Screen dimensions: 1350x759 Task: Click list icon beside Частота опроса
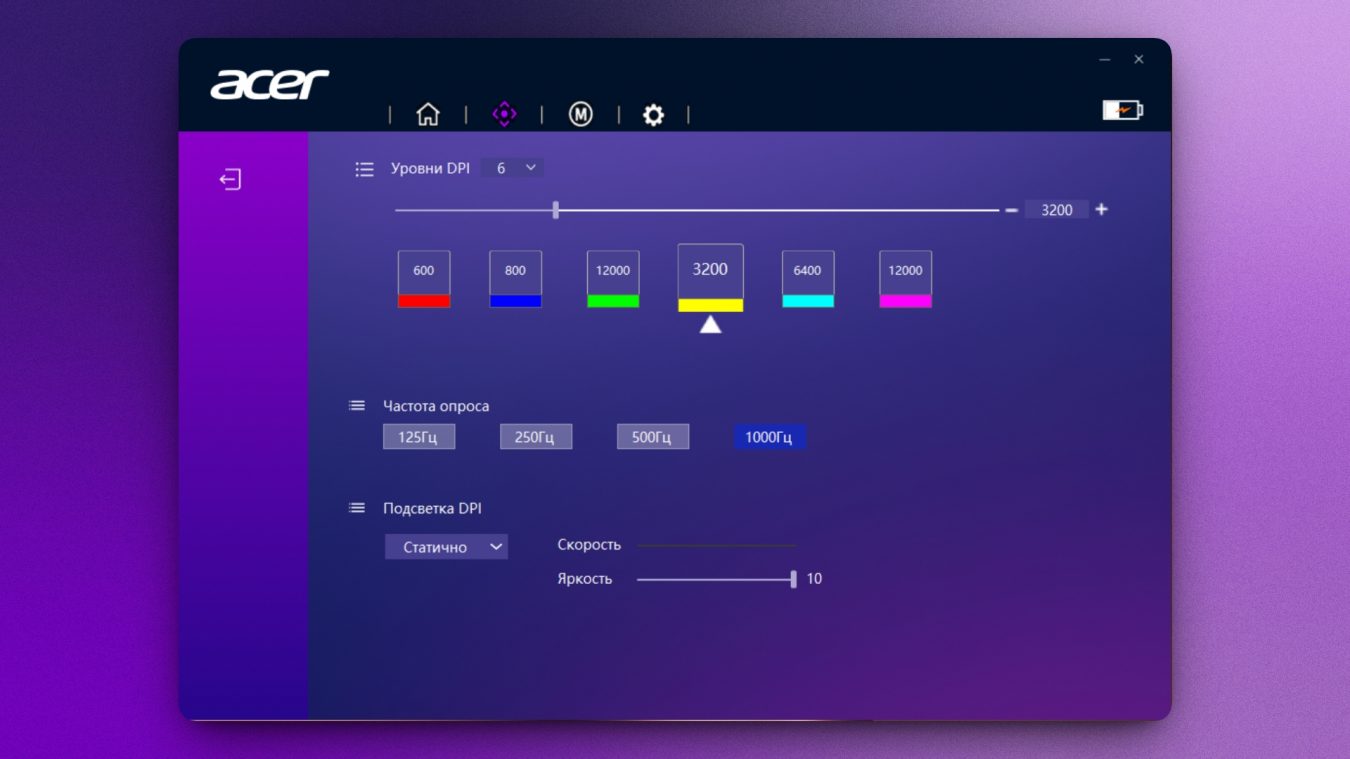click(357, 405)
